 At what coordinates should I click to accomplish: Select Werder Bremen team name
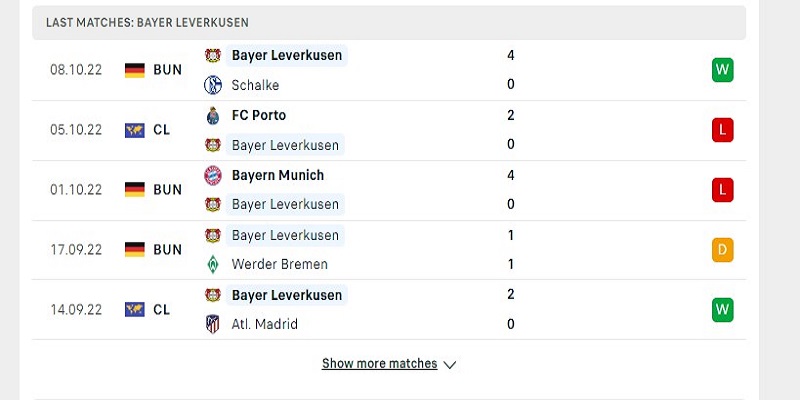280,264
